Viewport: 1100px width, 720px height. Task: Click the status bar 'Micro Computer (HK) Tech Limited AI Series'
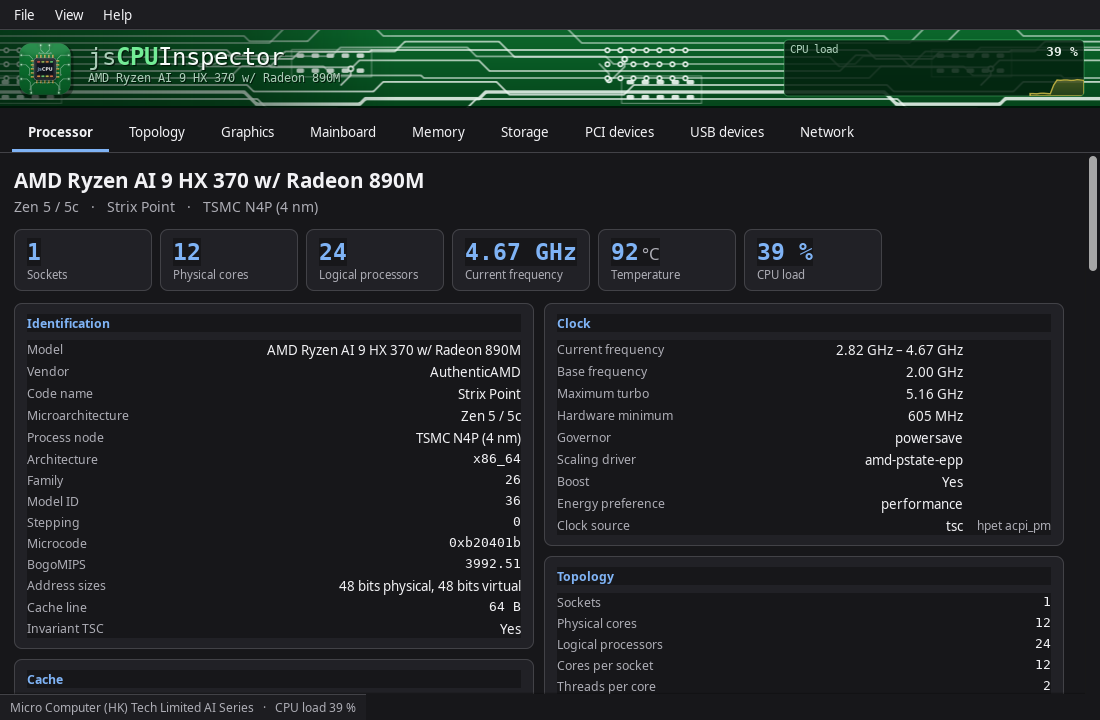(132, 707)
